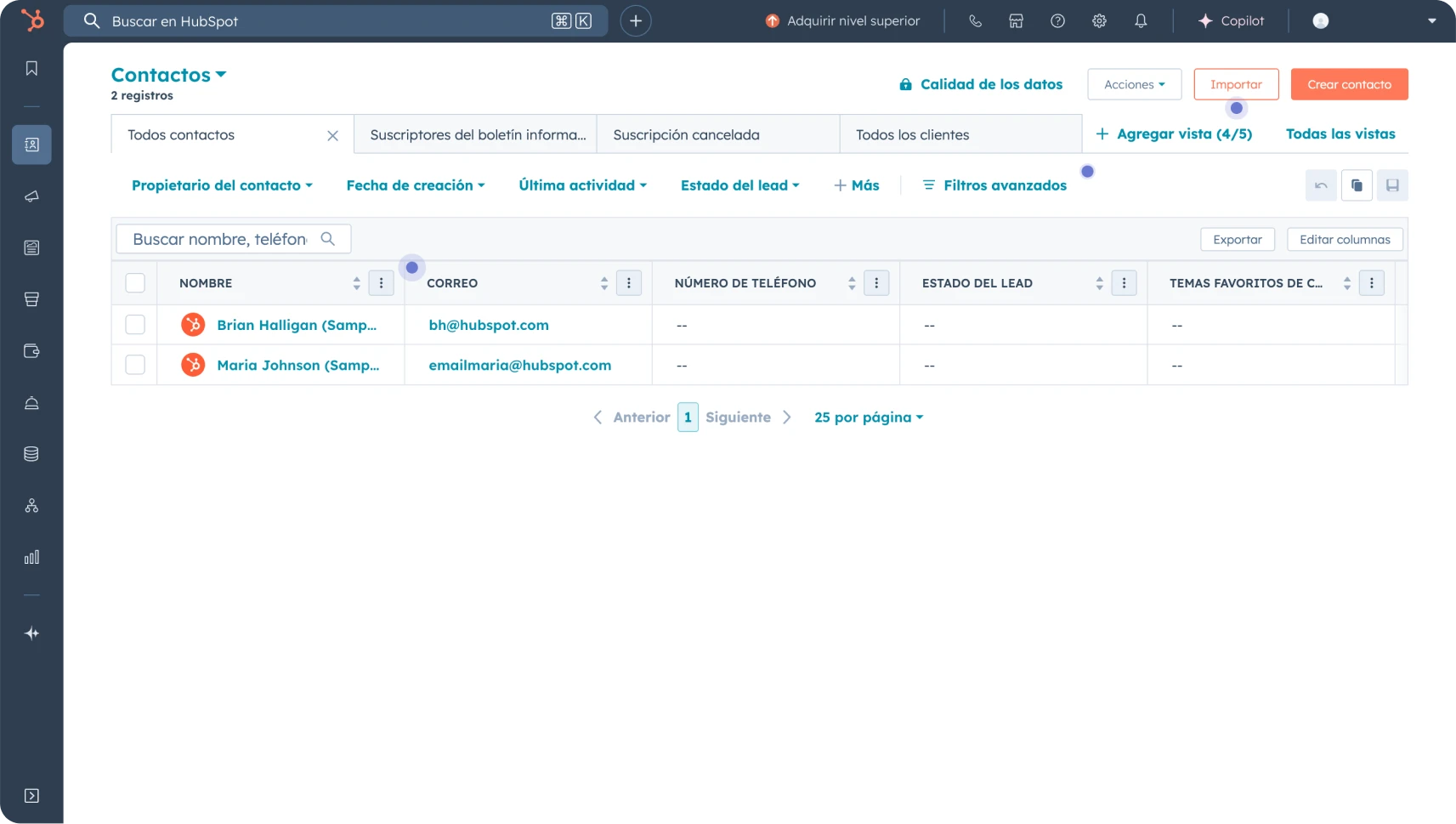
Task: Open column options menu for Correo
Action: click(x=629, y=283)
